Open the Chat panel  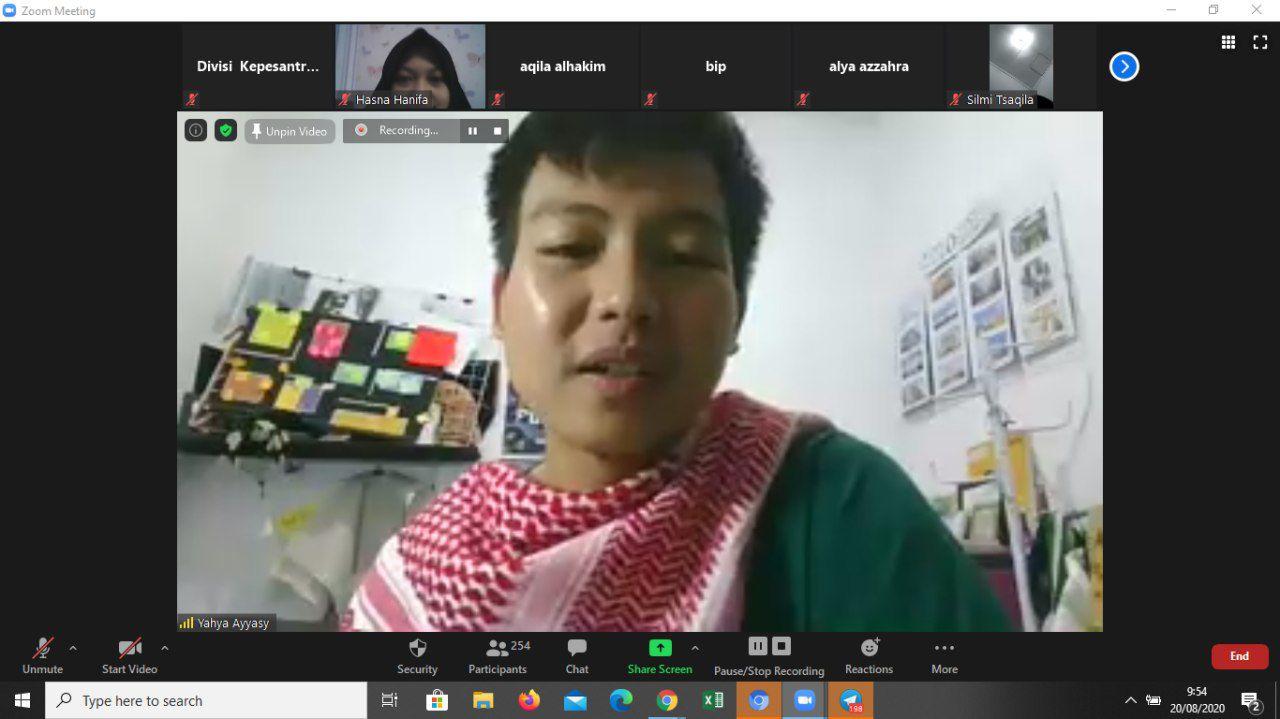point(577,655)
